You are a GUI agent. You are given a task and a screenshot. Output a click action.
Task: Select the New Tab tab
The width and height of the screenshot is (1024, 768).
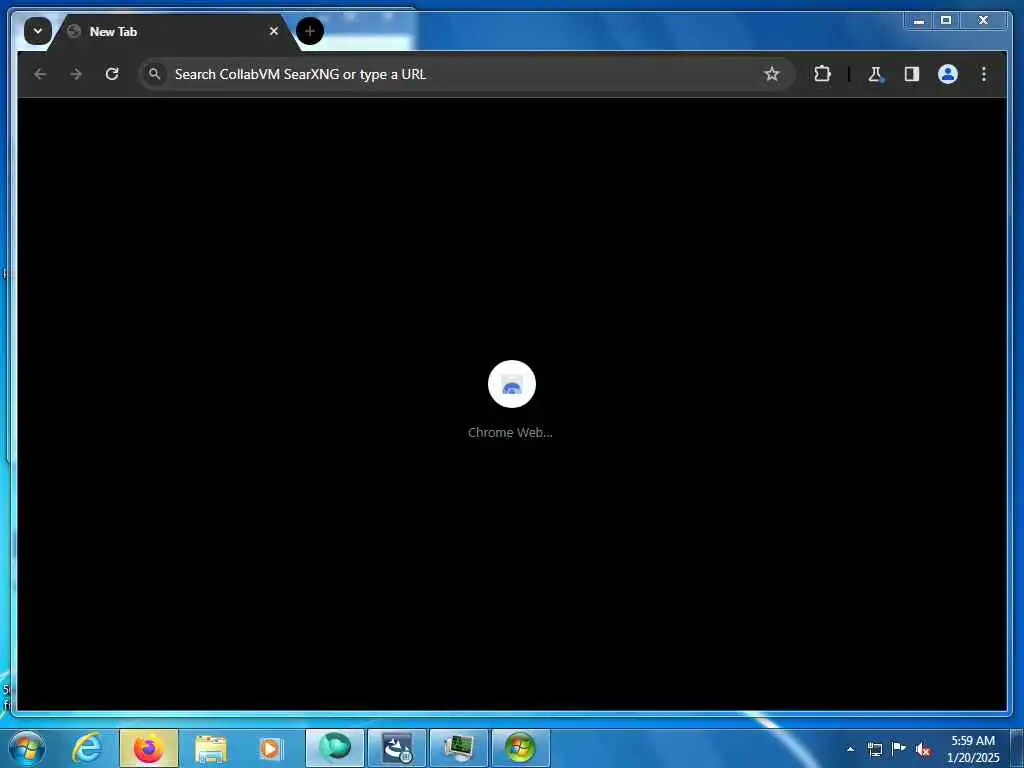click(x=173, y=31)
